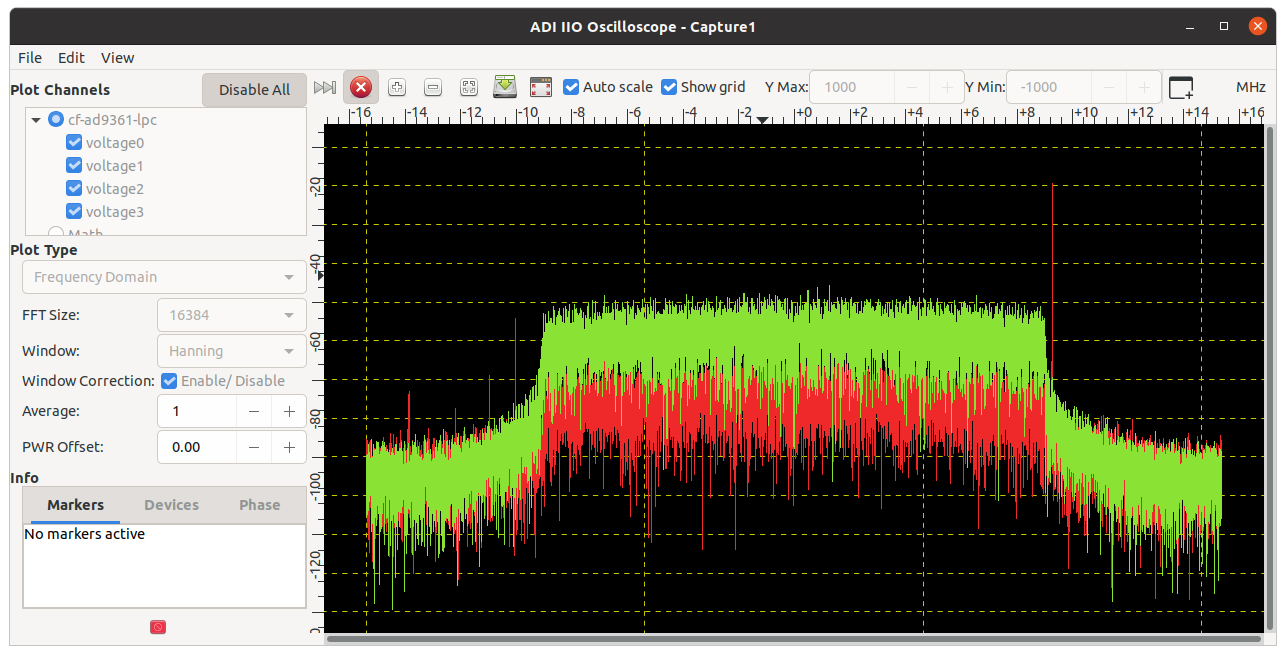
Task: Click the new plot window icon
Action: (x=1181, y=88)
